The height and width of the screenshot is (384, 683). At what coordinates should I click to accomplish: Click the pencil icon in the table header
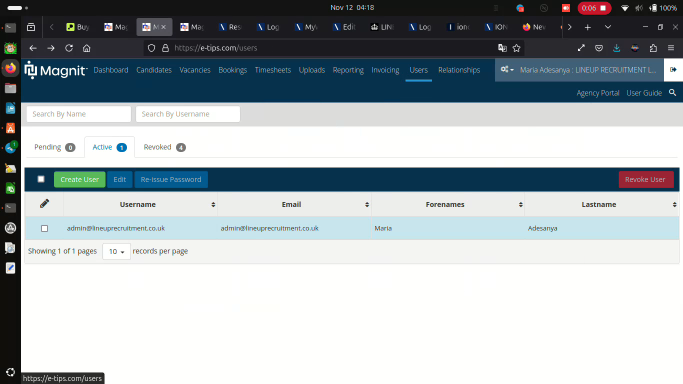pyautogui.click(x=44, y=204)
